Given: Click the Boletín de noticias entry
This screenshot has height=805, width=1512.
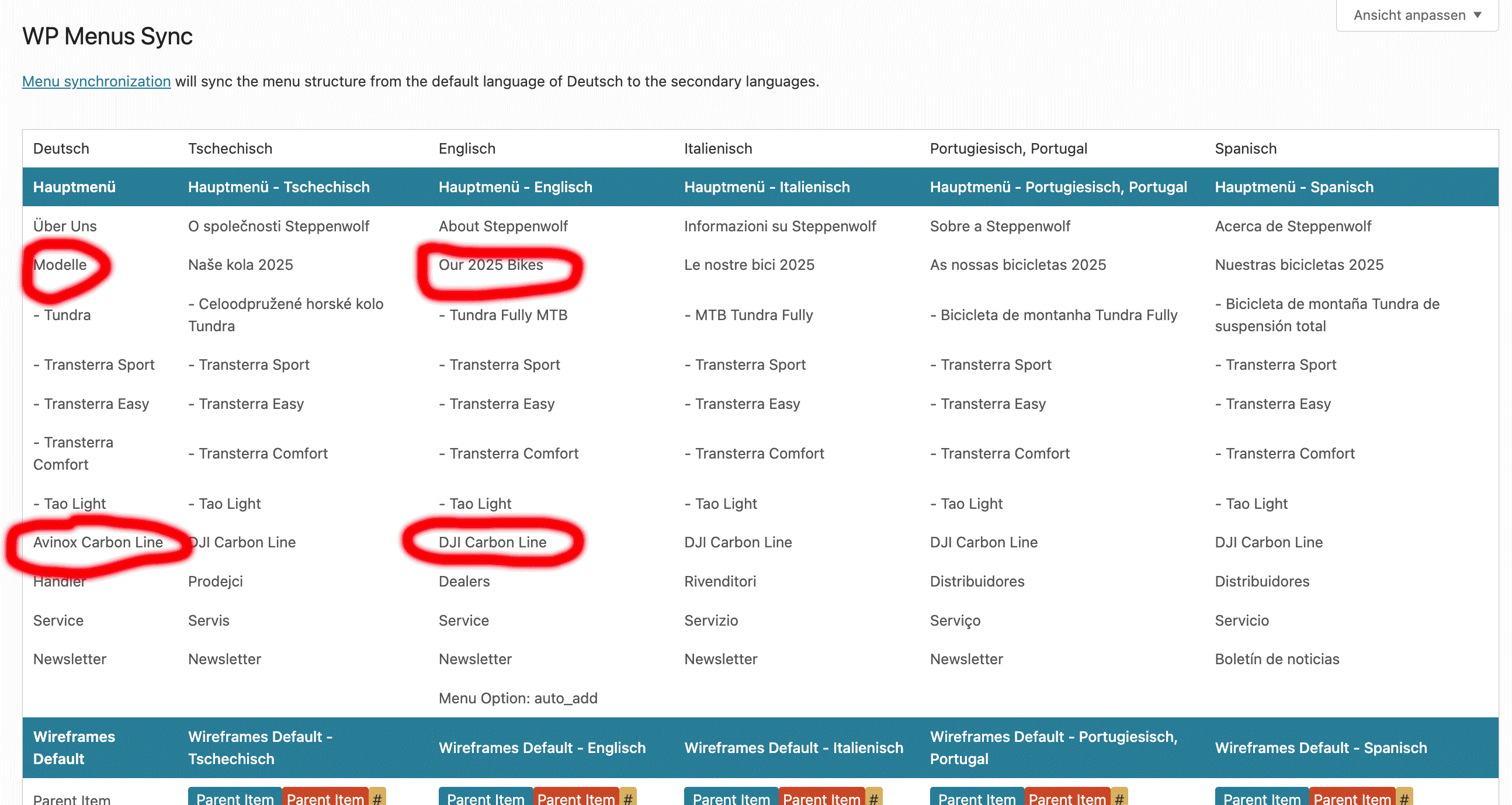Looking at the screenshot, I should point(1277,659).
